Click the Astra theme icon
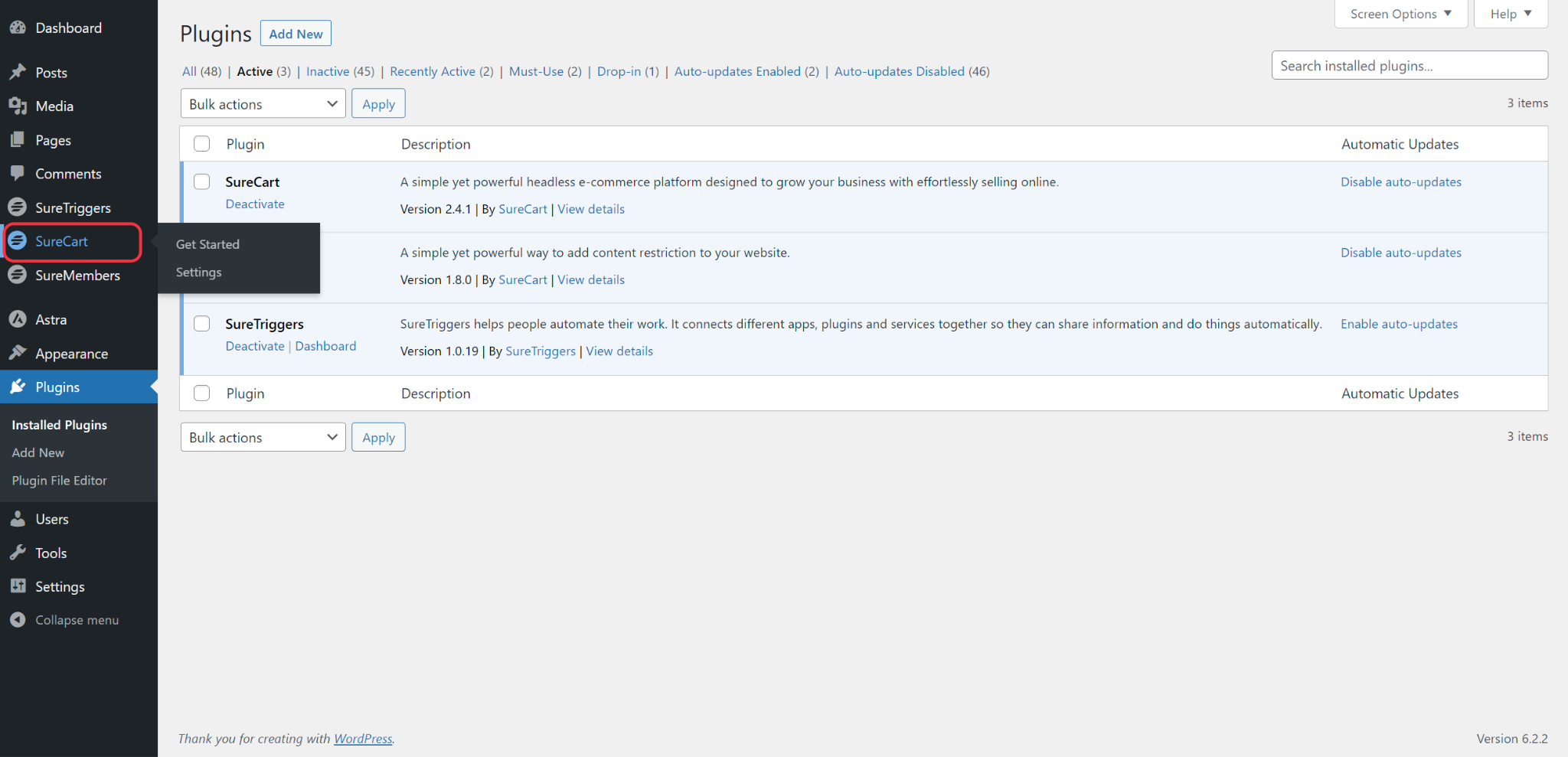 [x=18, y=319]
